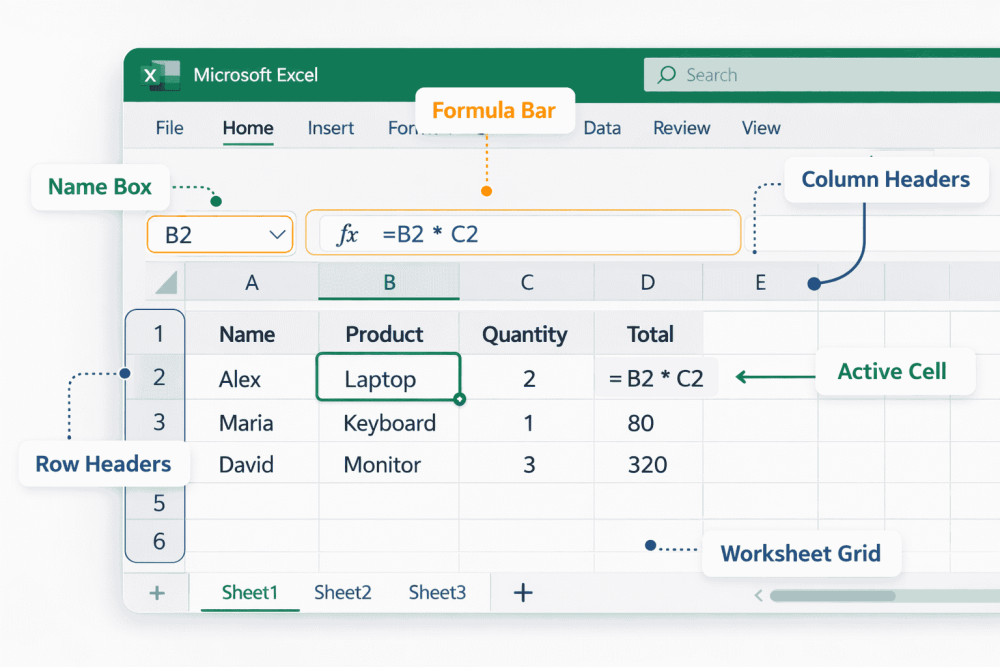Screen dimensions: 1000x667
Task: Open the Name Box dropdown
Action: point(277,233)
